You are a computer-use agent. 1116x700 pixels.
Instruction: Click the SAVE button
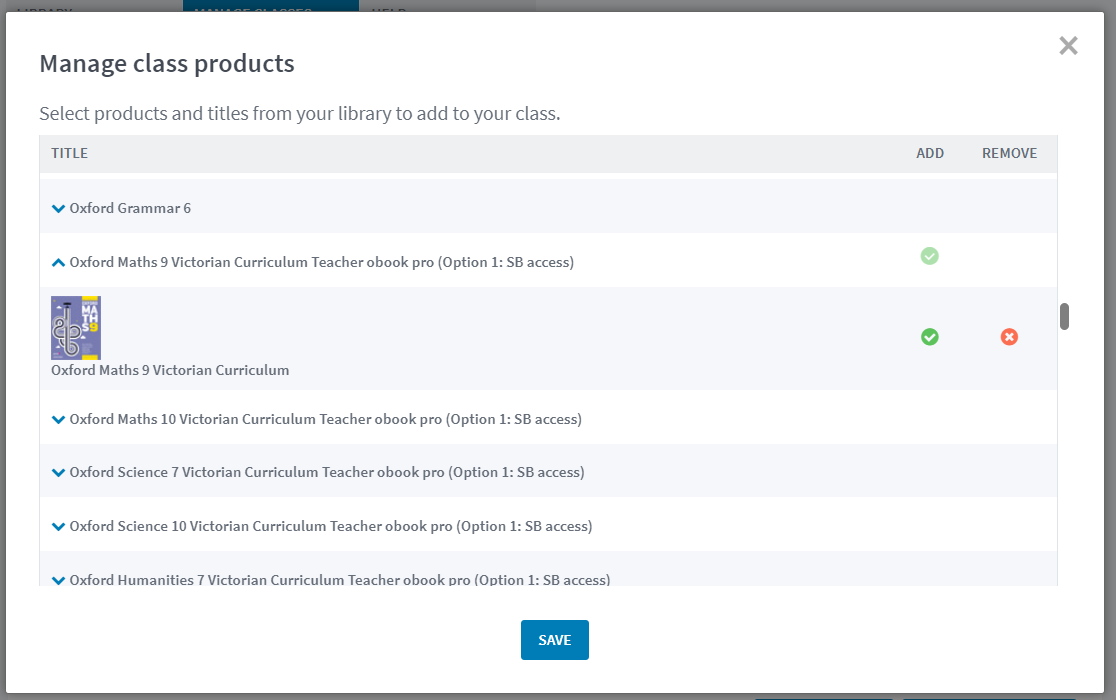[554, 640]
